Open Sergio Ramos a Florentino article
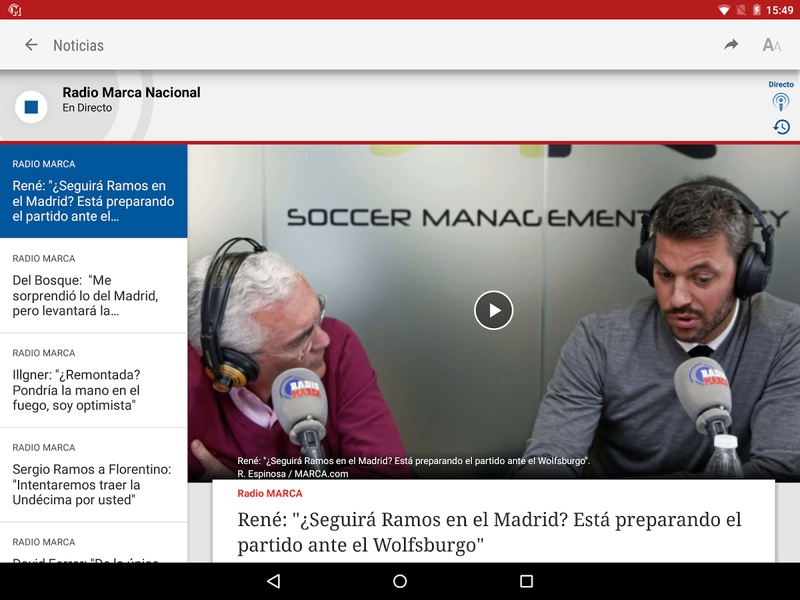 click(x=94, y=475)
